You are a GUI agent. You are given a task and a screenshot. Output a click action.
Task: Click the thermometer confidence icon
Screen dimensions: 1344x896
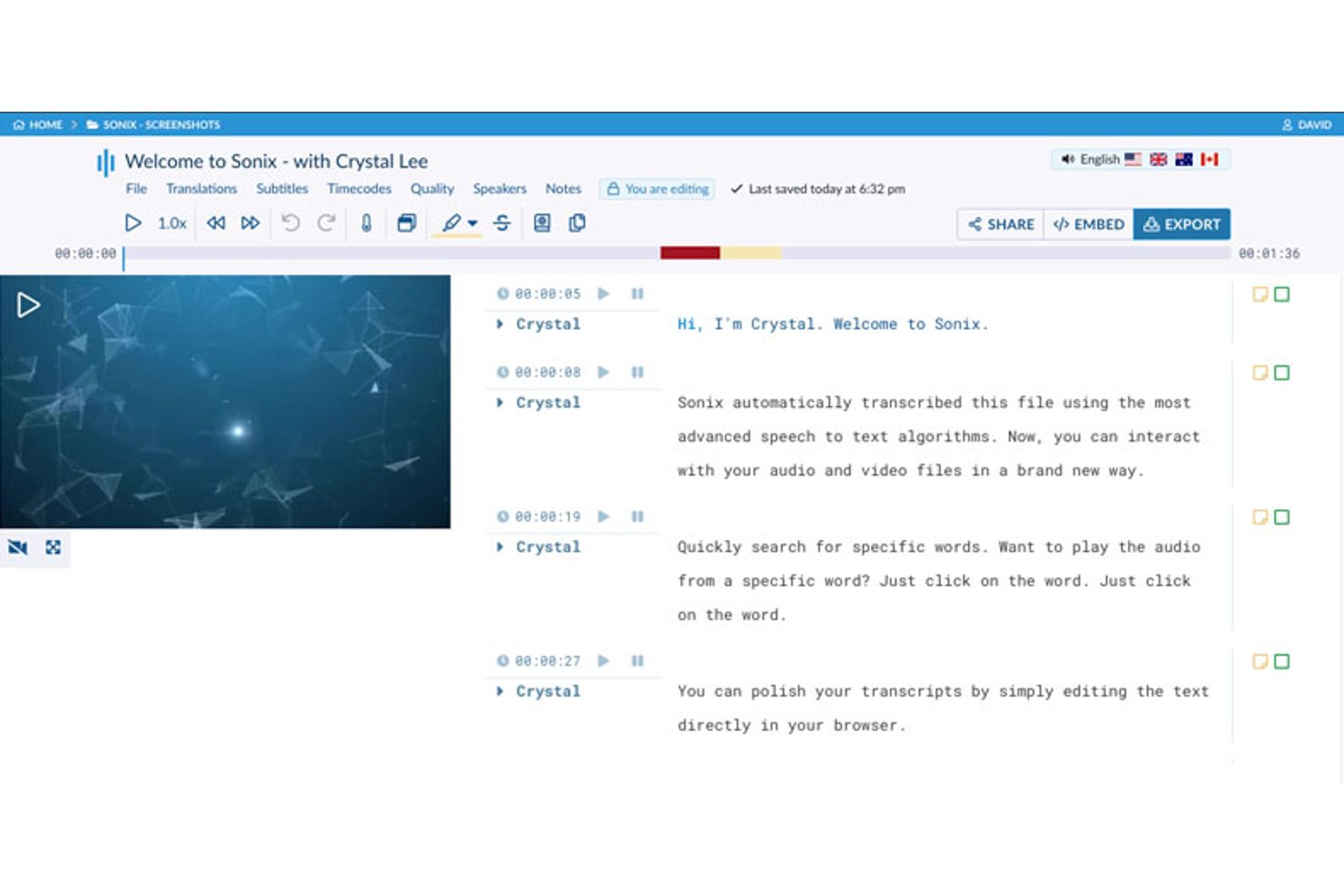pyautogui.click(x=367, y=222)
